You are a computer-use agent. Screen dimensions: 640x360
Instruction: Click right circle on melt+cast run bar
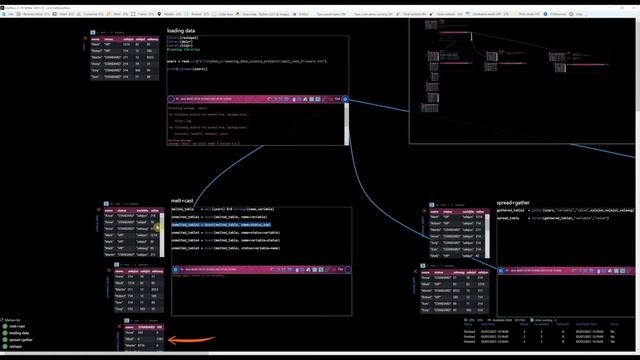[348, 269]
